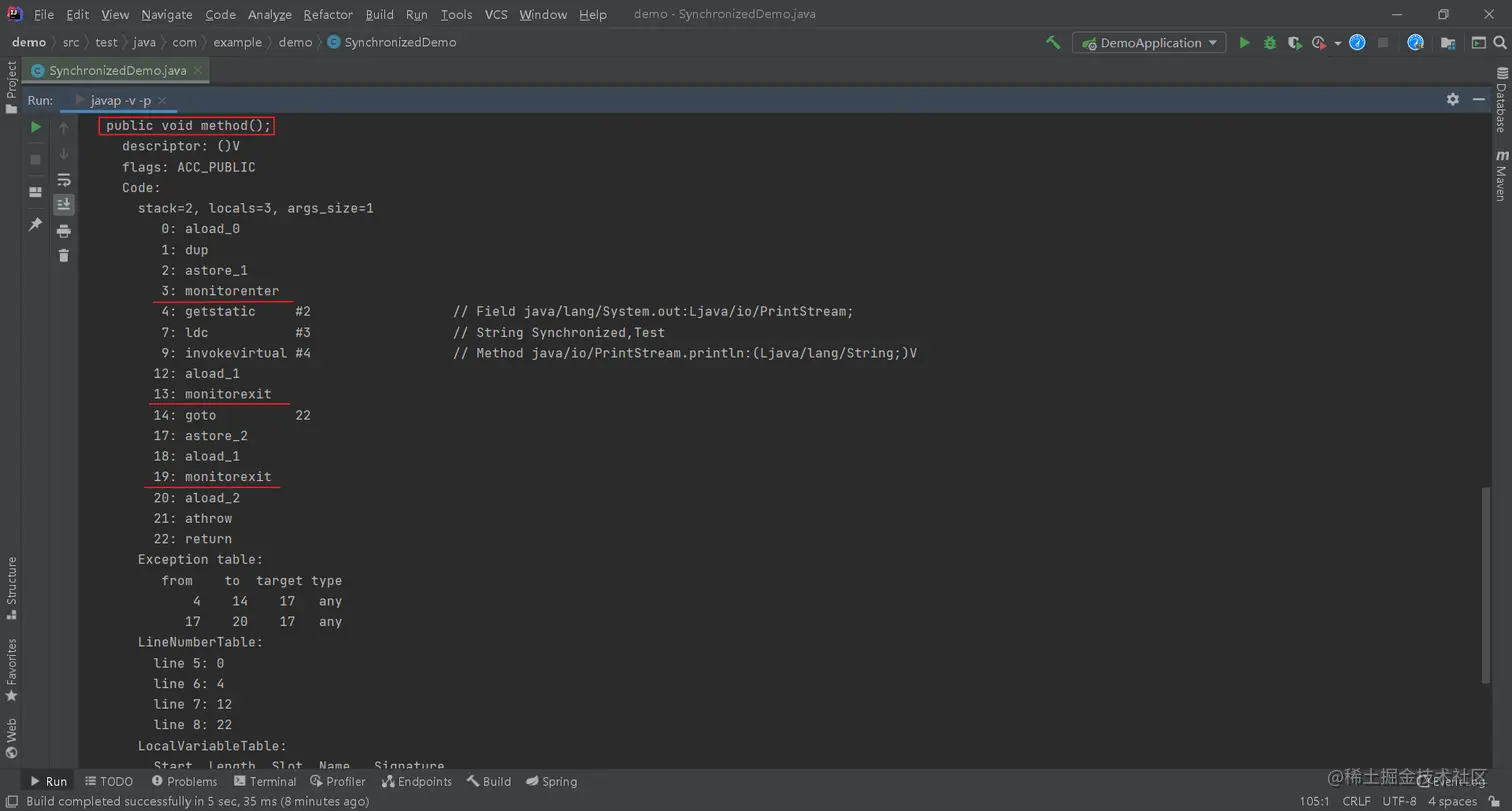1512x811 pixels.
Task: Close the SynchronizedDemo.java editor tab
Action: 197,70
